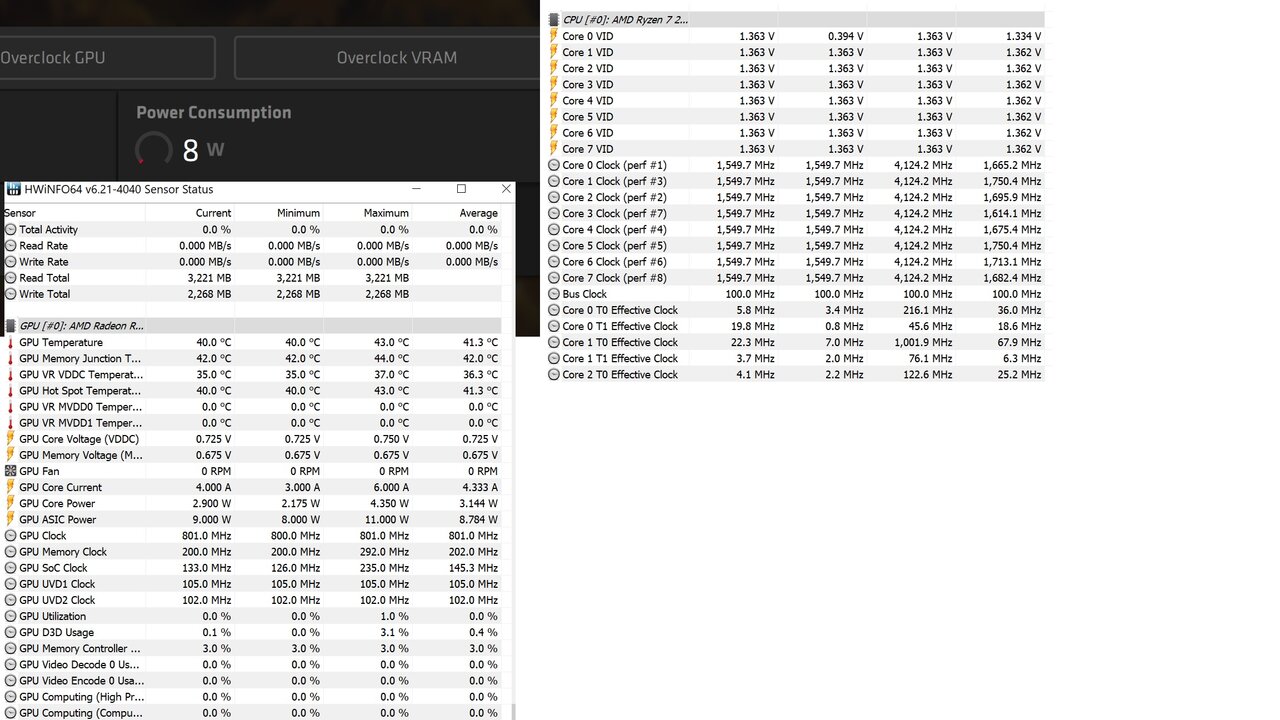The image size is (1280, 720).
Task: Click the icon for Core 2 T0 Effective Clock
Action: [553, 375]
